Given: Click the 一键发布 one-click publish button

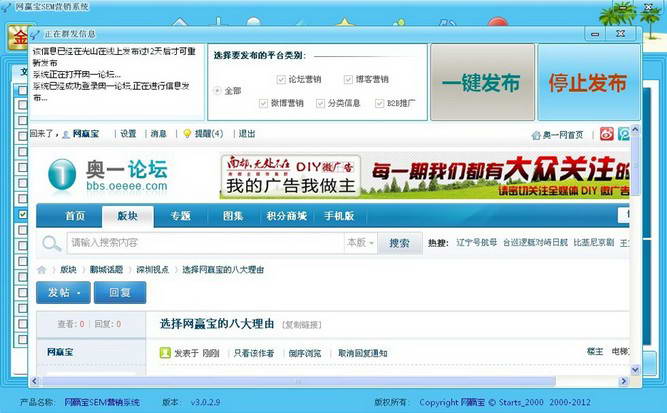Looking at the screenshot, I should click(x=482, y=82).
